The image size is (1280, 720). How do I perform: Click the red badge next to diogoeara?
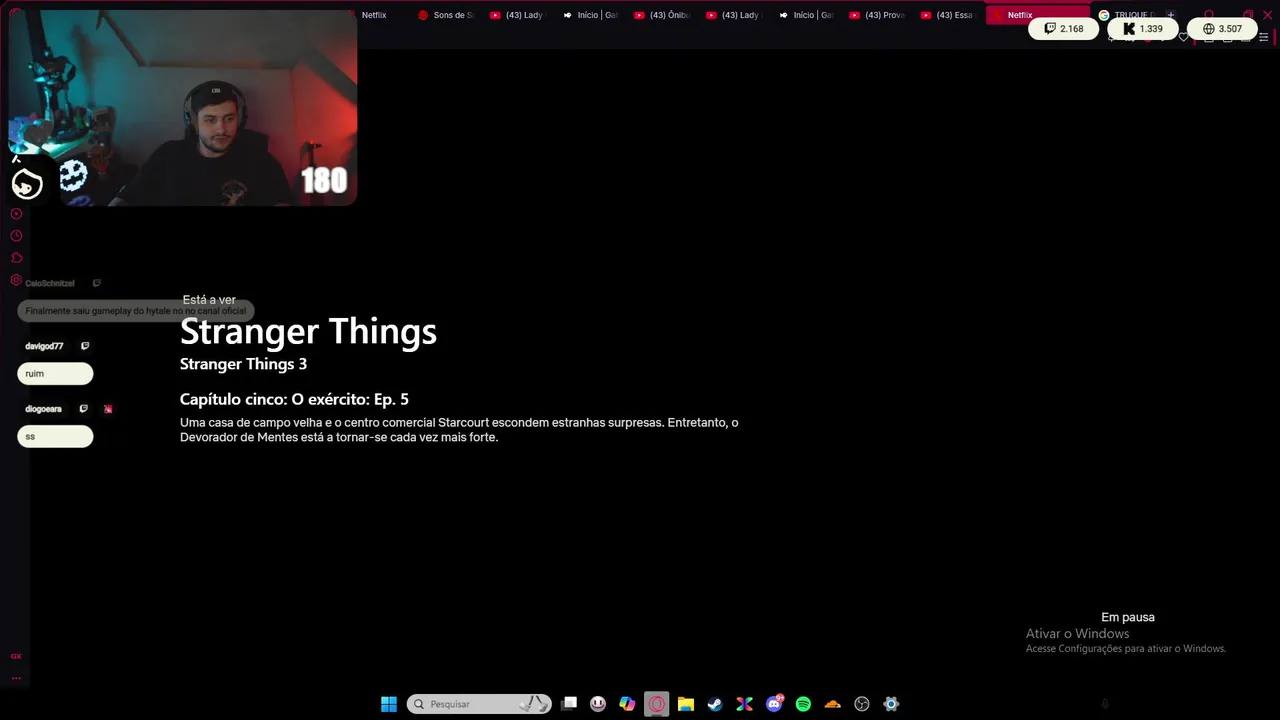click(108, 409)
